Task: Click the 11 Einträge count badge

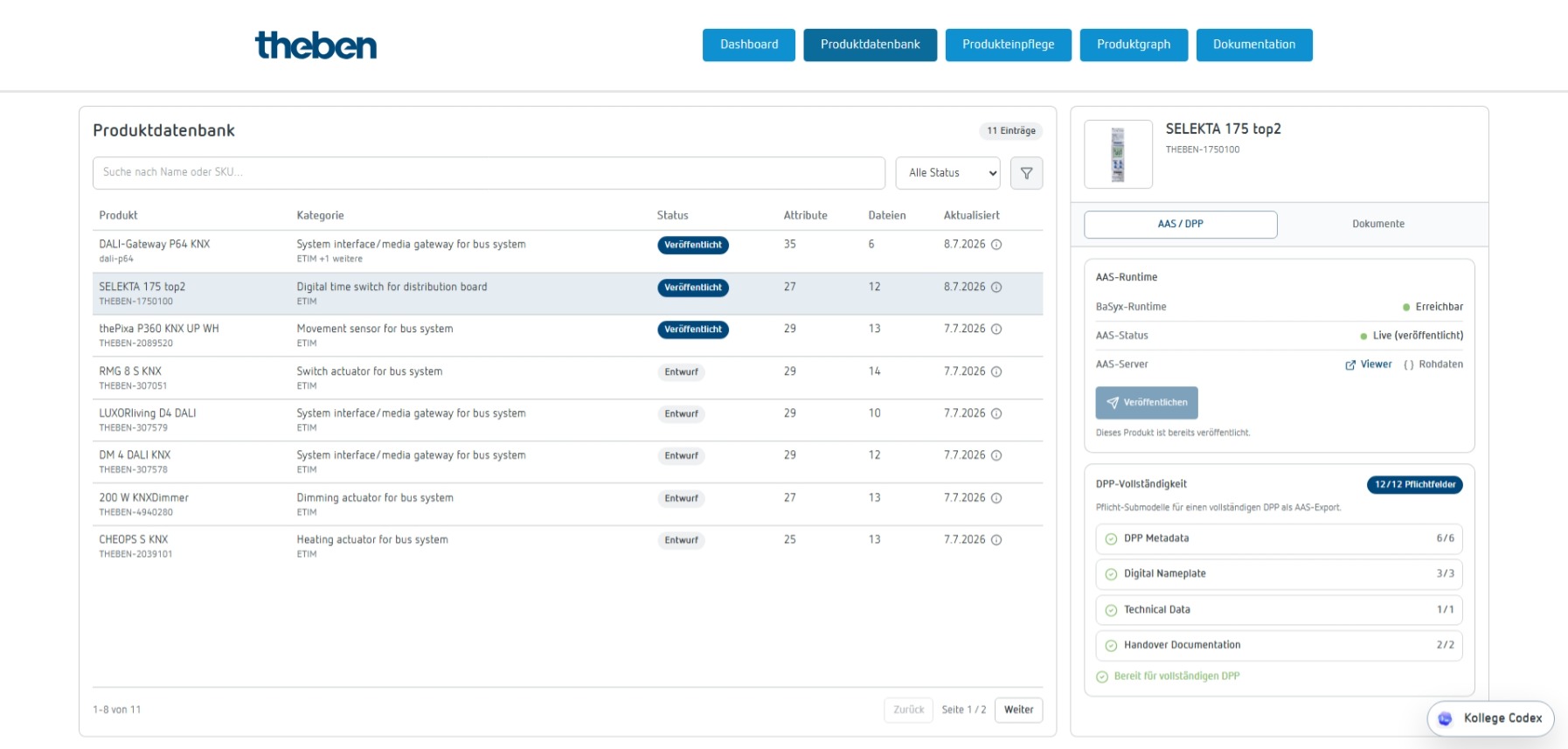Action: 1011,131
